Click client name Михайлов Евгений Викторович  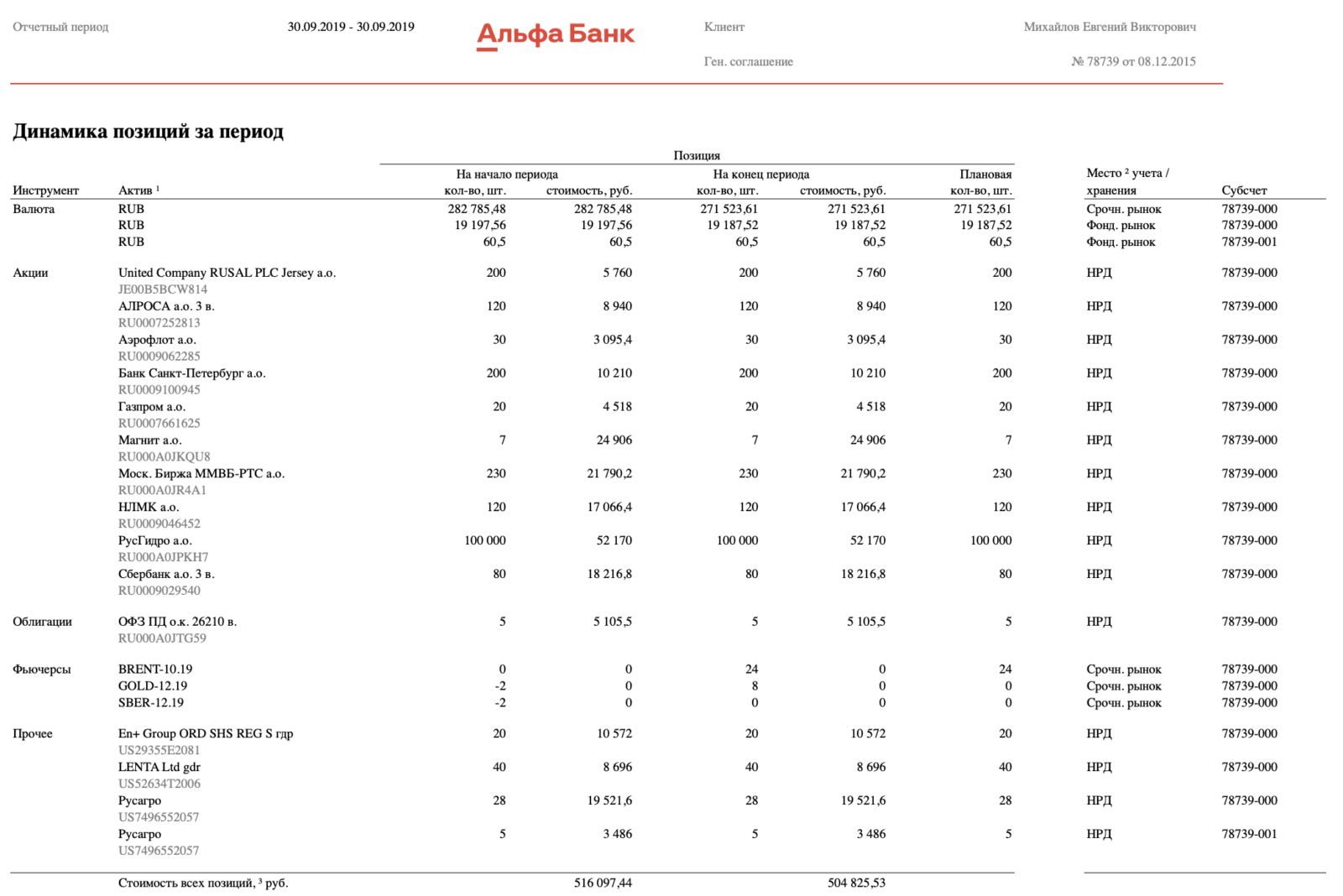(x=1110, y=27)
